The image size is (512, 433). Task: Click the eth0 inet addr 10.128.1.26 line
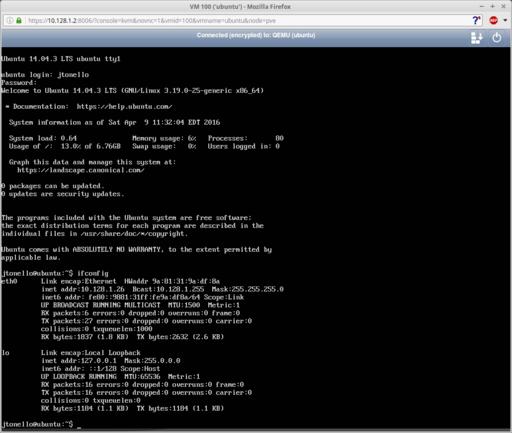(x=162, y=289)
